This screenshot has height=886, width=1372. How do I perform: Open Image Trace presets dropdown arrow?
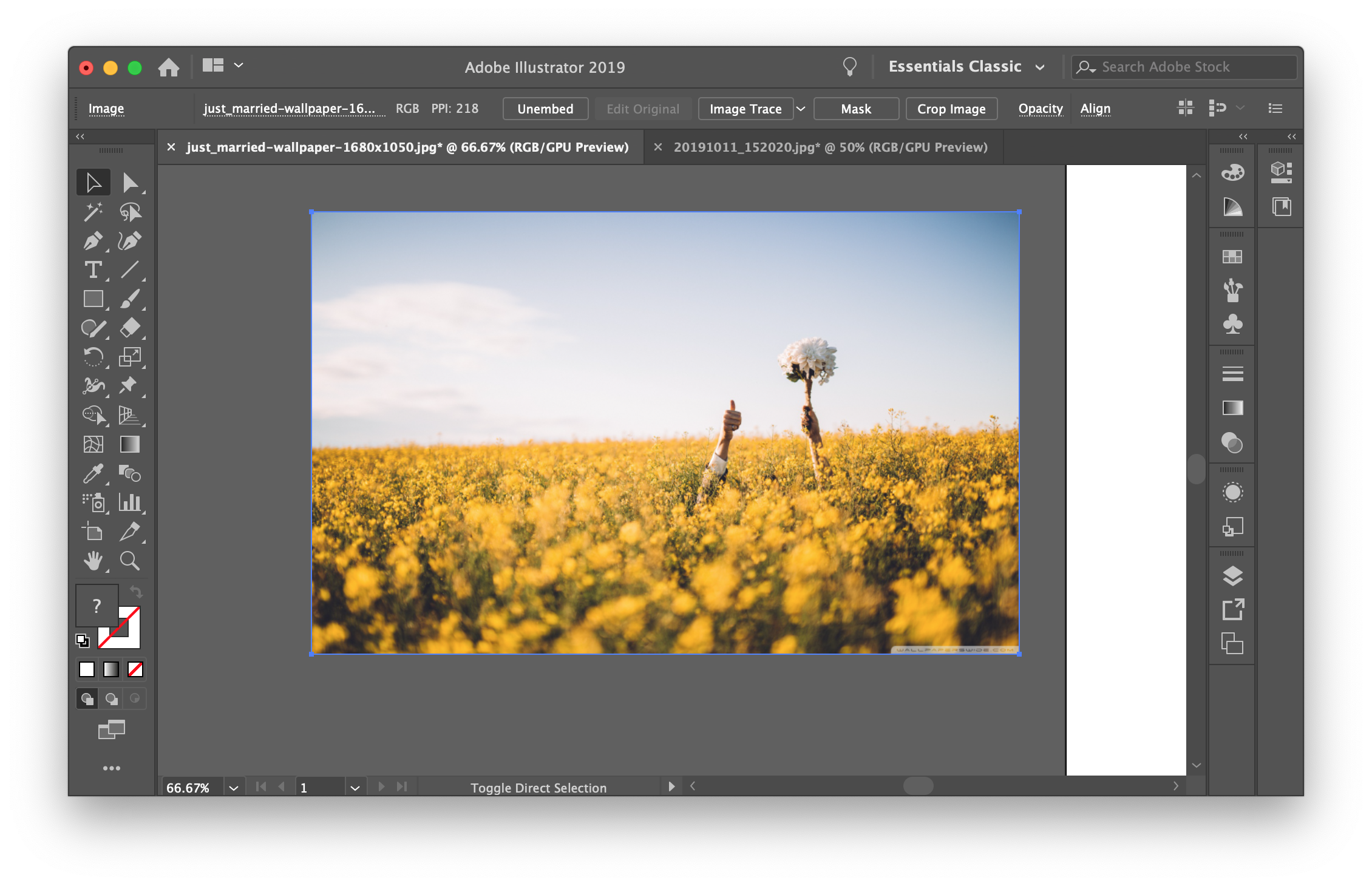click(x=801, y=109)
